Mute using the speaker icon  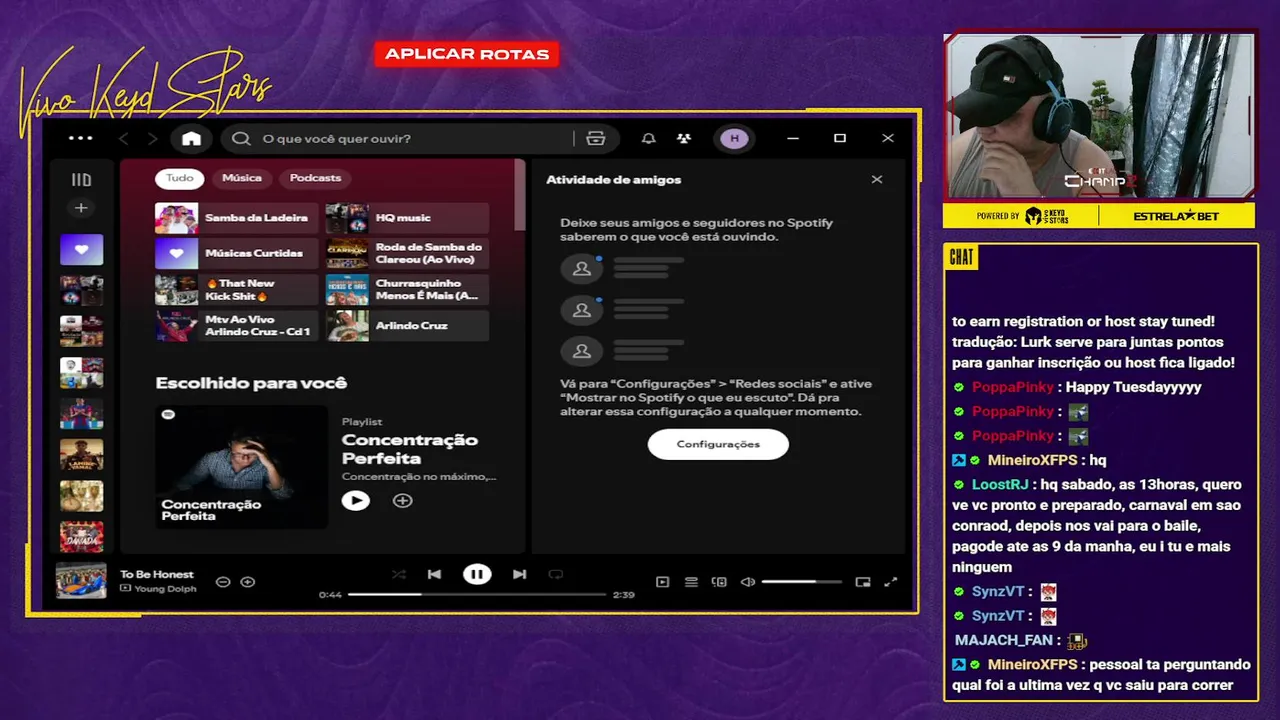[x=747, y=582]
